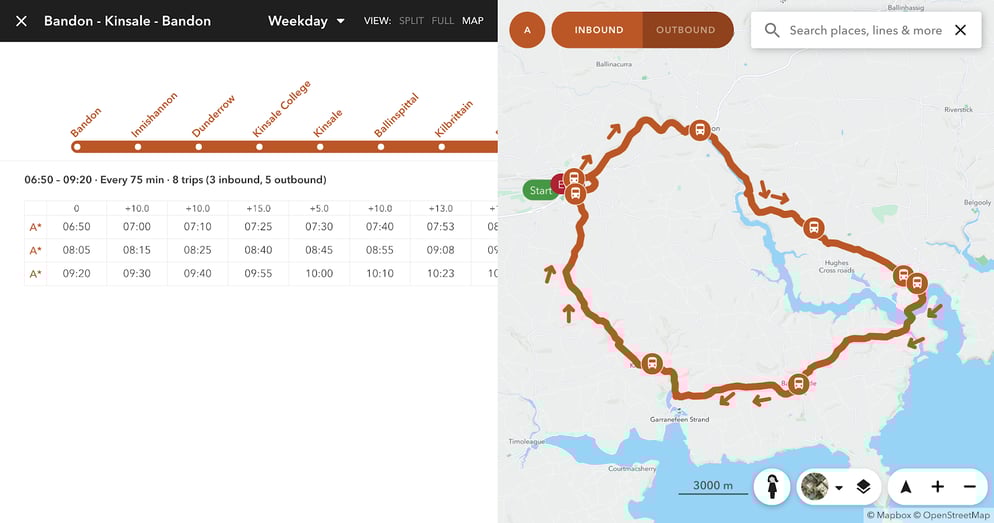Toggle the OUTBOUND direction
The image size is (994, 523).
point(685,30)
